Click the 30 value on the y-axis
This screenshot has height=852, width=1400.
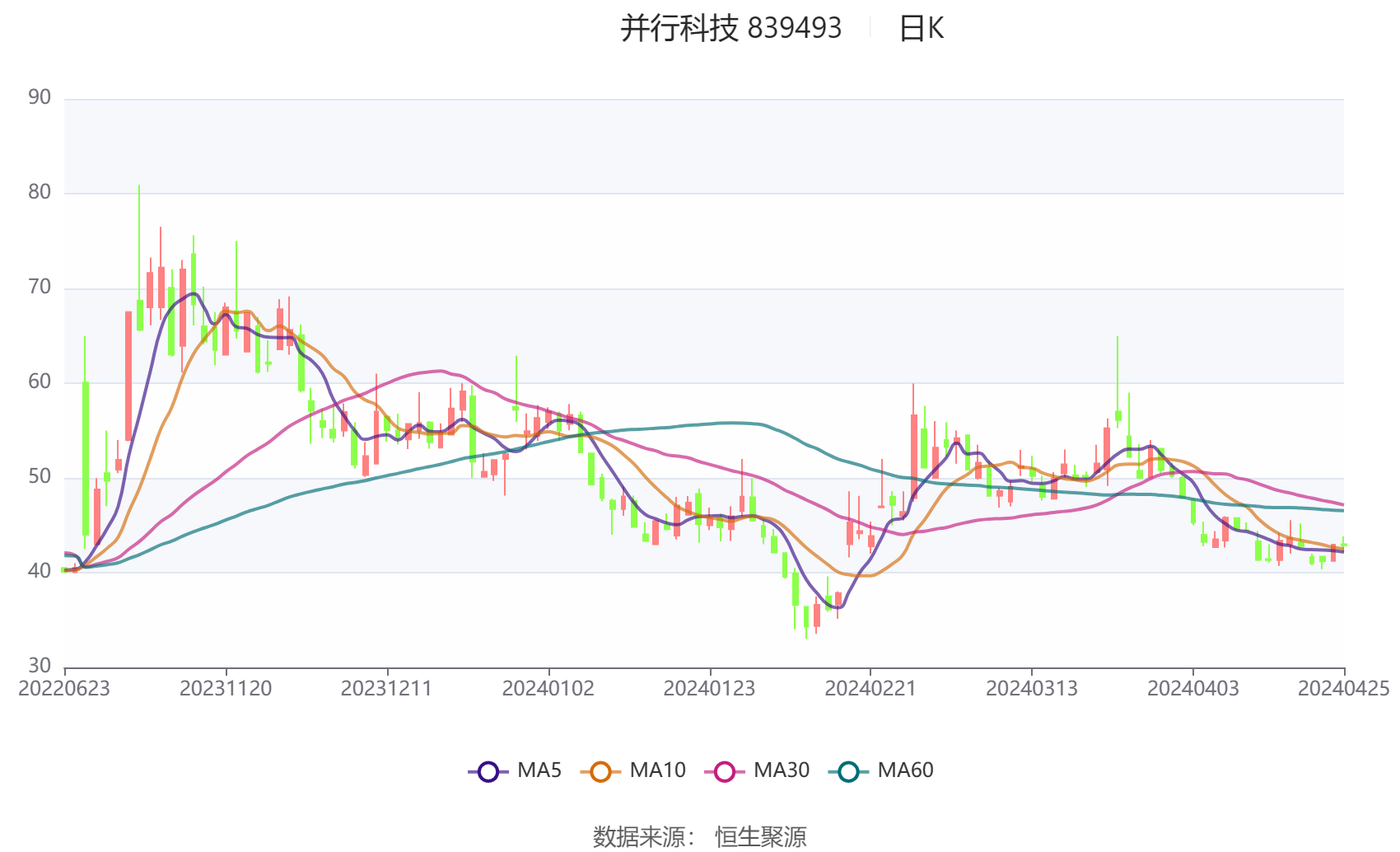[40, 665]
